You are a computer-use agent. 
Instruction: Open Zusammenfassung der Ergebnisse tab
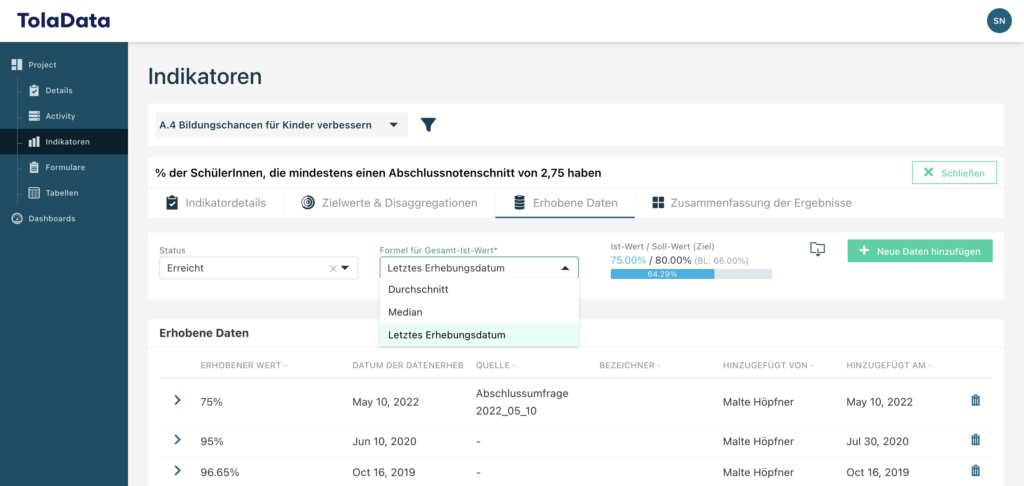[x=752, y=203]
